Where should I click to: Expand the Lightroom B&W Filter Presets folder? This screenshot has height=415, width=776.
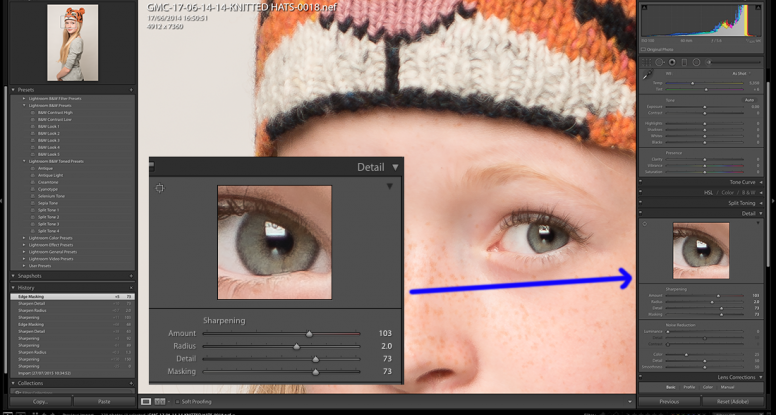(24, 98)
